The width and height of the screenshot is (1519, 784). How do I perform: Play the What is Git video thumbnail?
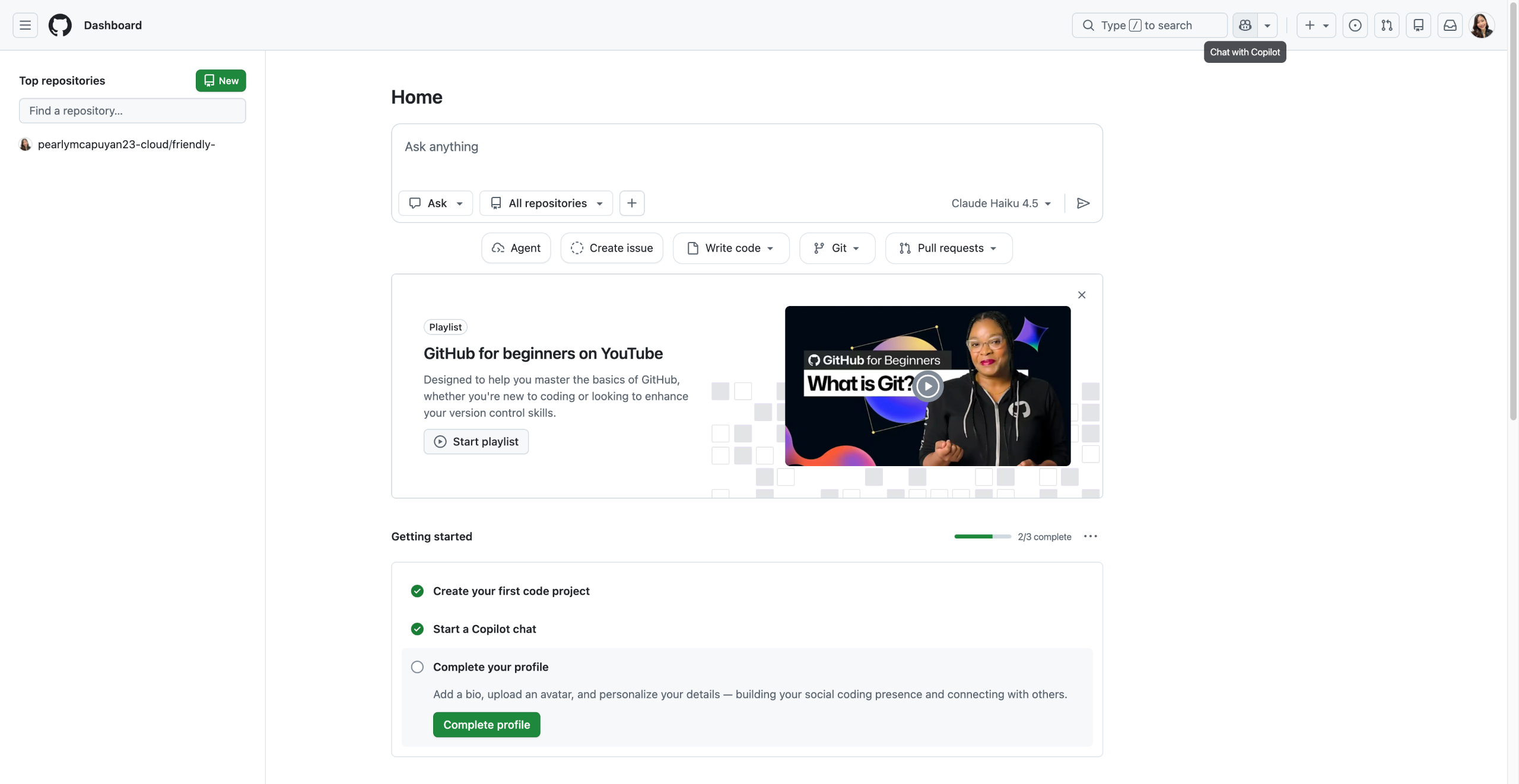tap(927, 386)
